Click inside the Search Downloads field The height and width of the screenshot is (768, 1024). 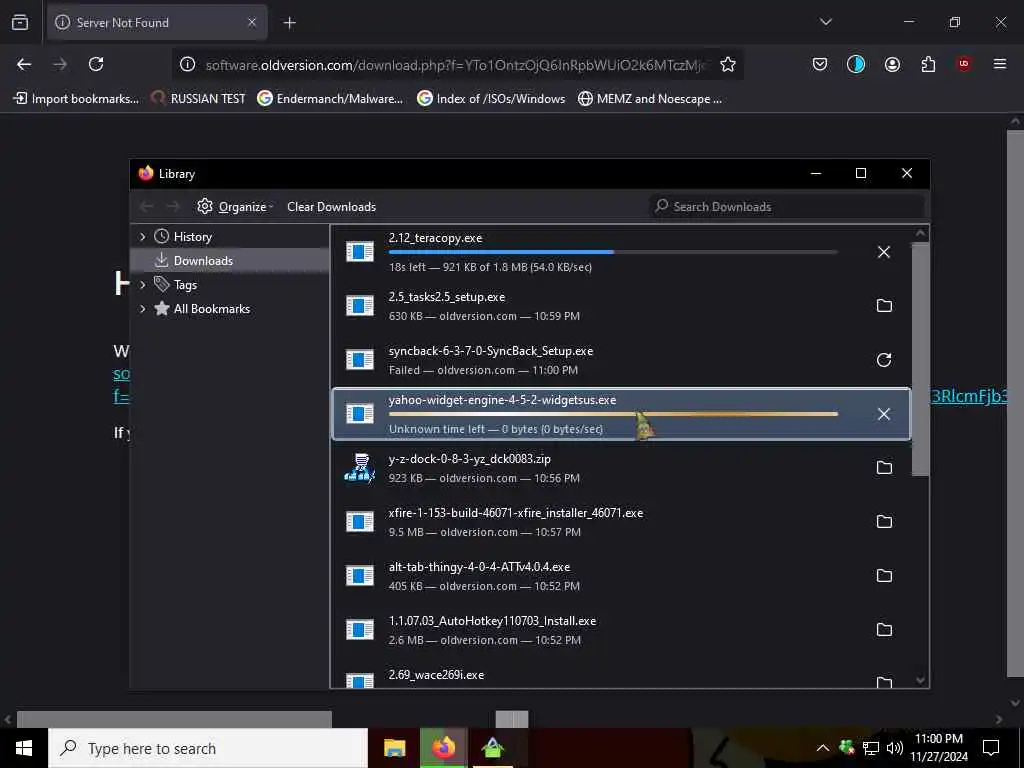point(787,206)
